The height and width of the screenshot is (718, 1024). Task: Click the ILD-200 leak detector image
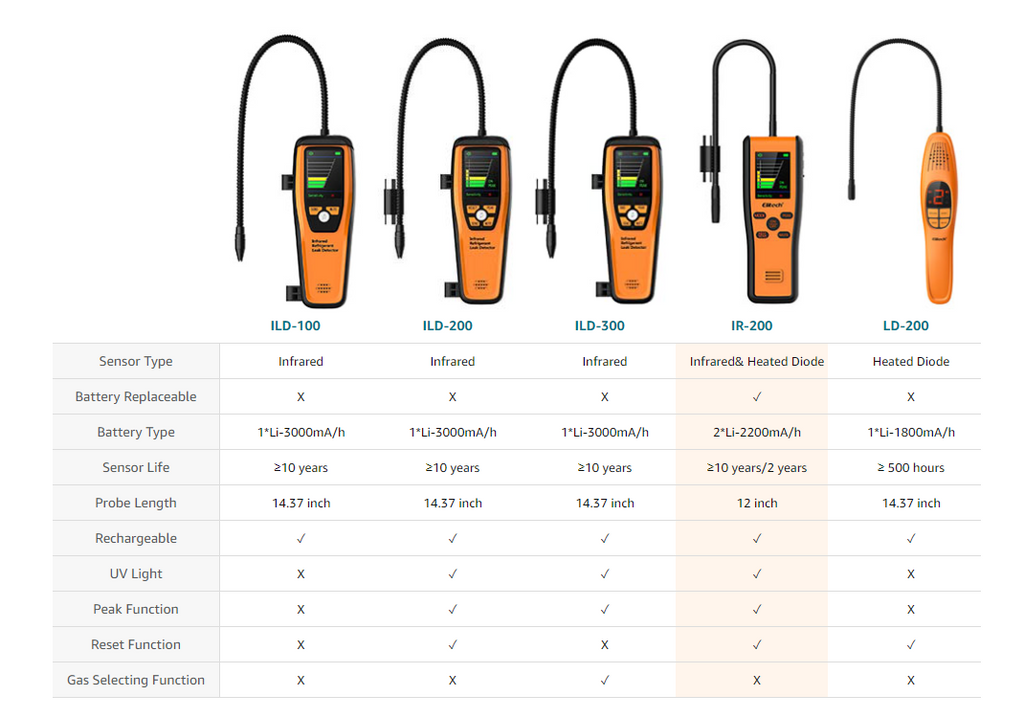pyautogui.click(x=447, y=171)
